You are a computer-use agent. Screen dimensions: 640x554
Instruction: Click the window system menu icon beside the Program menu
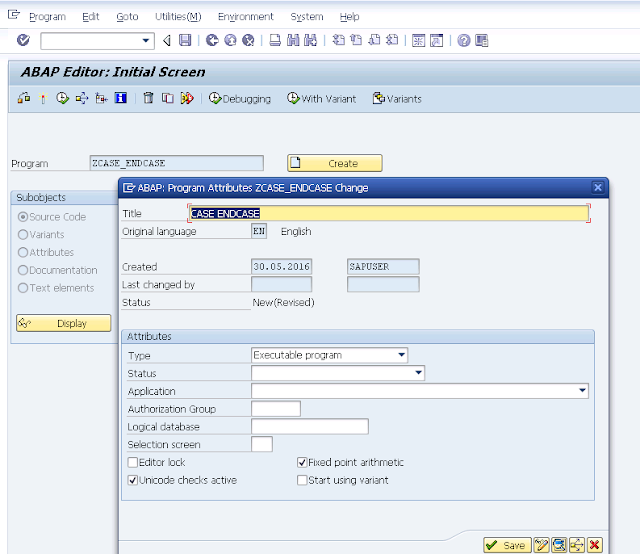pyautogui.click(x=14, y=15)
